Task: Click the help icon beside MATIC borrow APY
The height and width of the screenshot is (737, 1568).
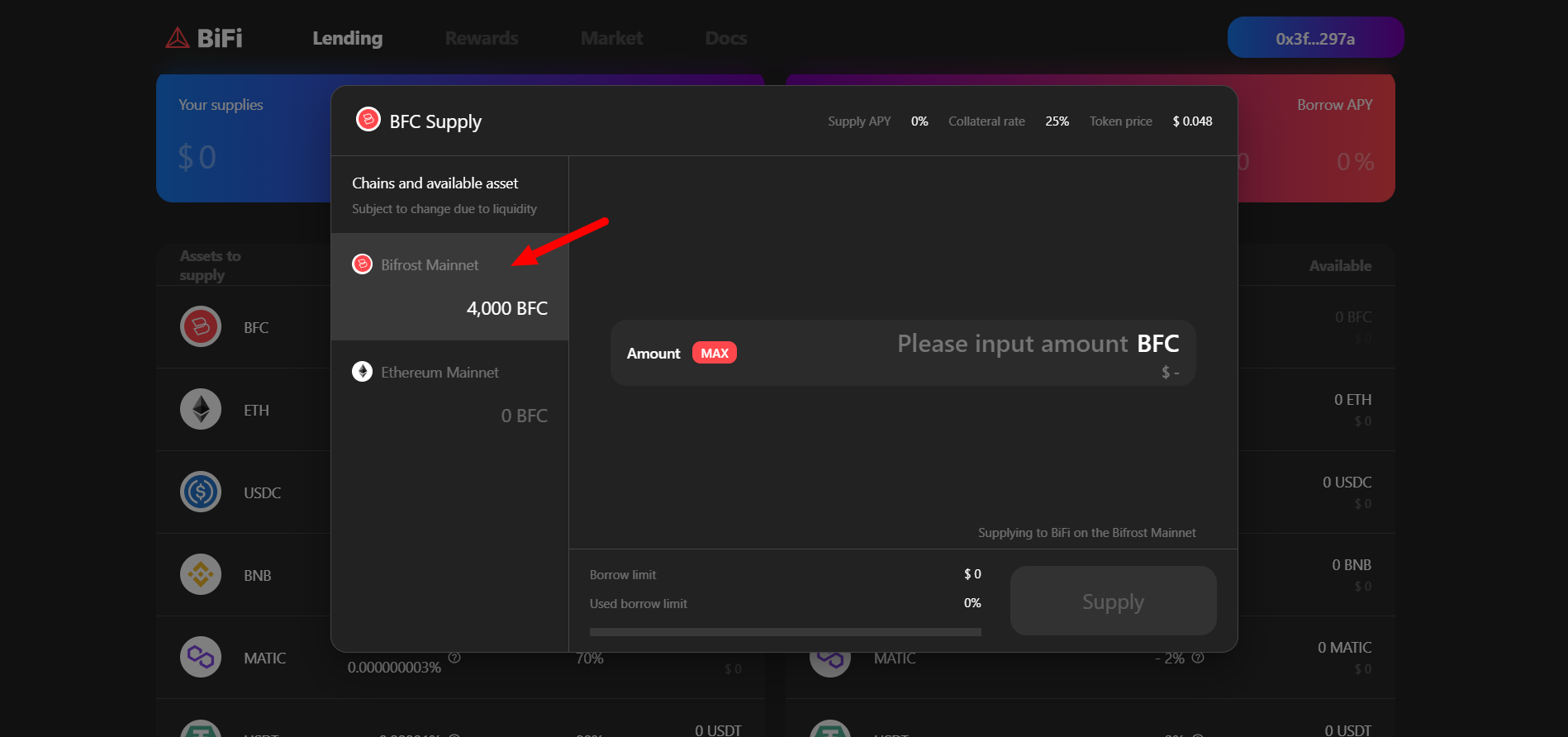Action: (1198, 658)
